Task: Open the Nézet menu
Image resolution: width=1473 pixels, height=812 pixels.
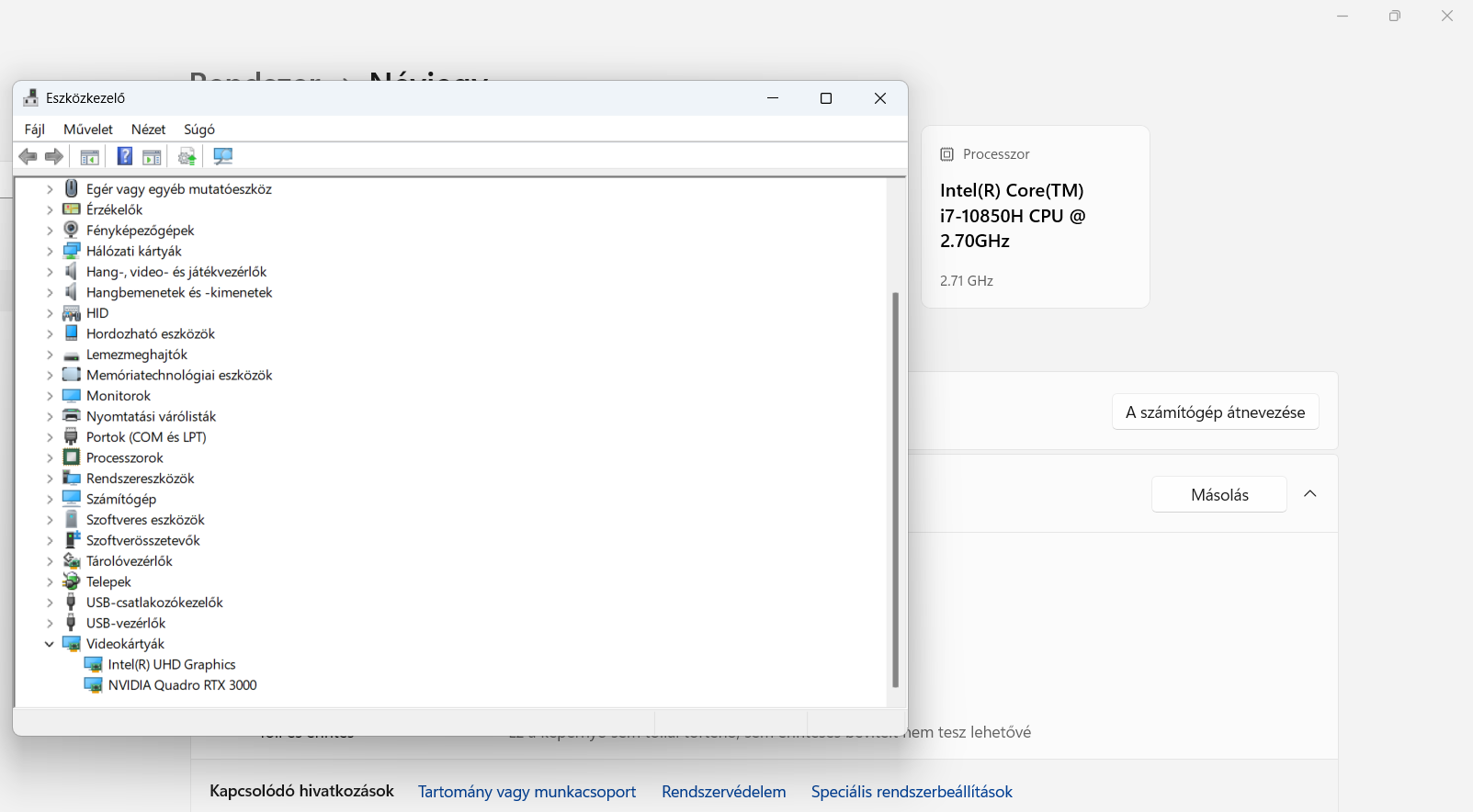Action: point(148,130)
